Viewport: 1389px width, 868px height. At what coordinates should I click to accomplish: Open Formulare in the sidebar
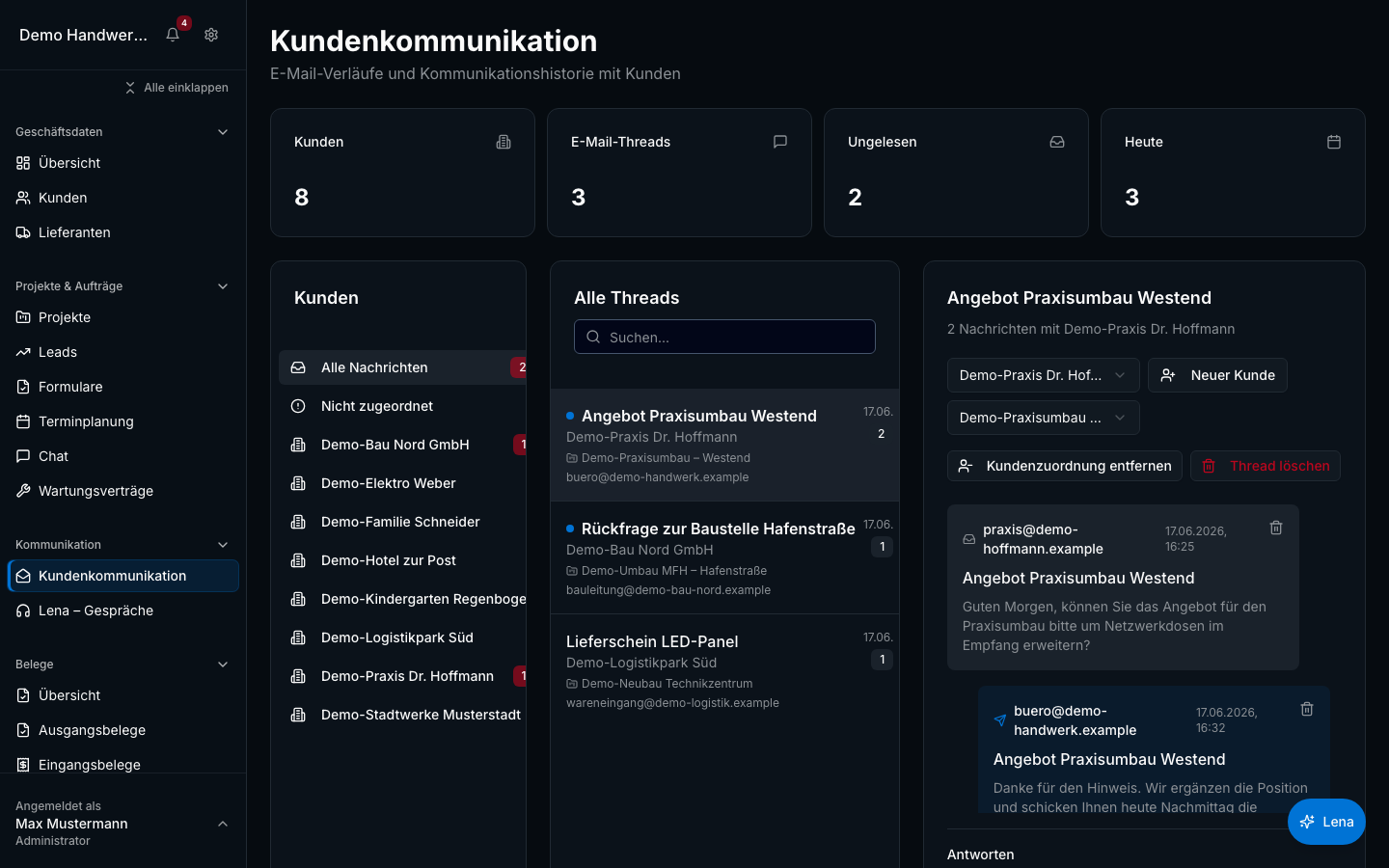click(123, 387)
